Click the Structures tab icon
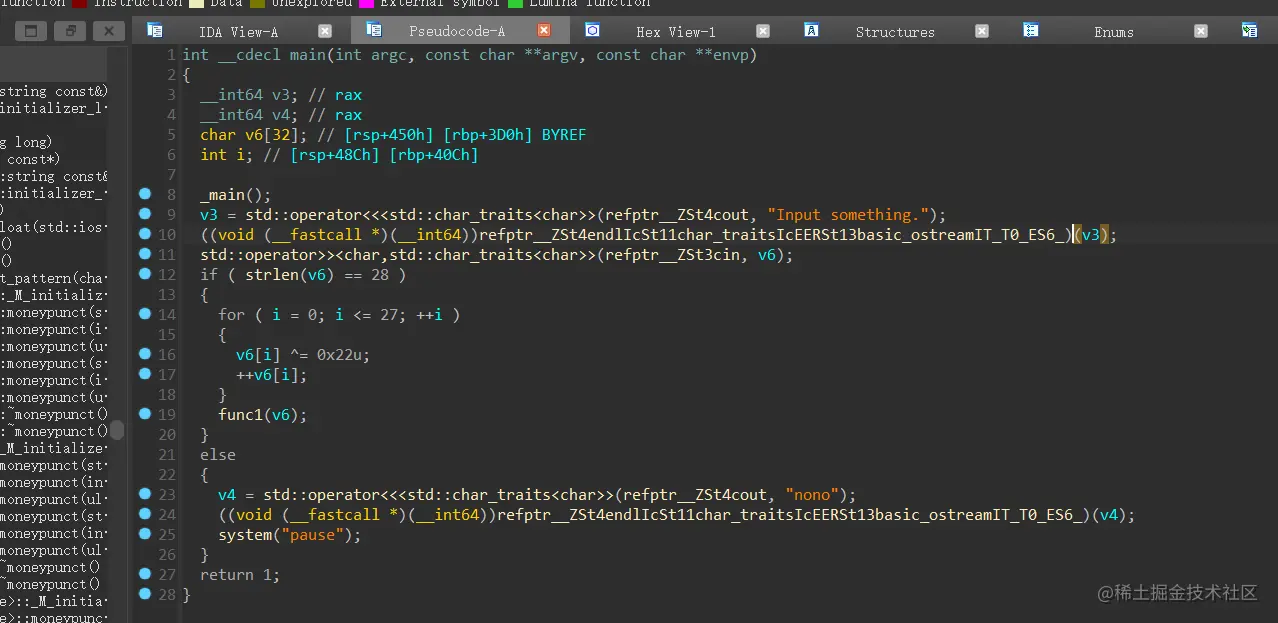 click(811, 30)
